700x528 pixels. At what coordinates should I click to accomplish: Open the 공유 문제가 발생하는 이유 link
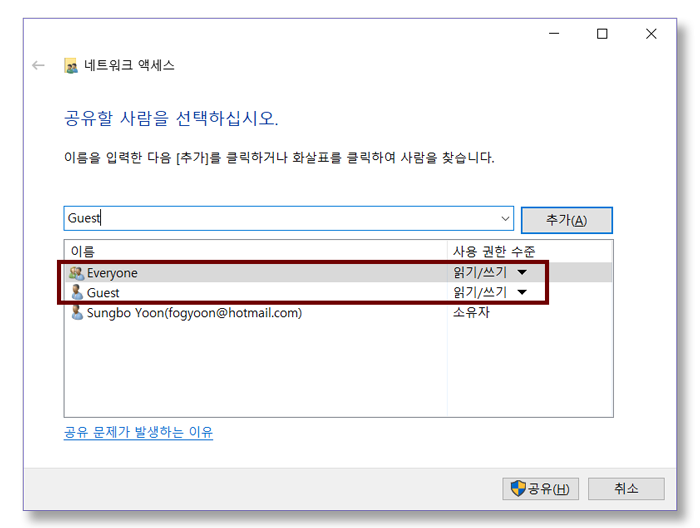click(138, 432)
